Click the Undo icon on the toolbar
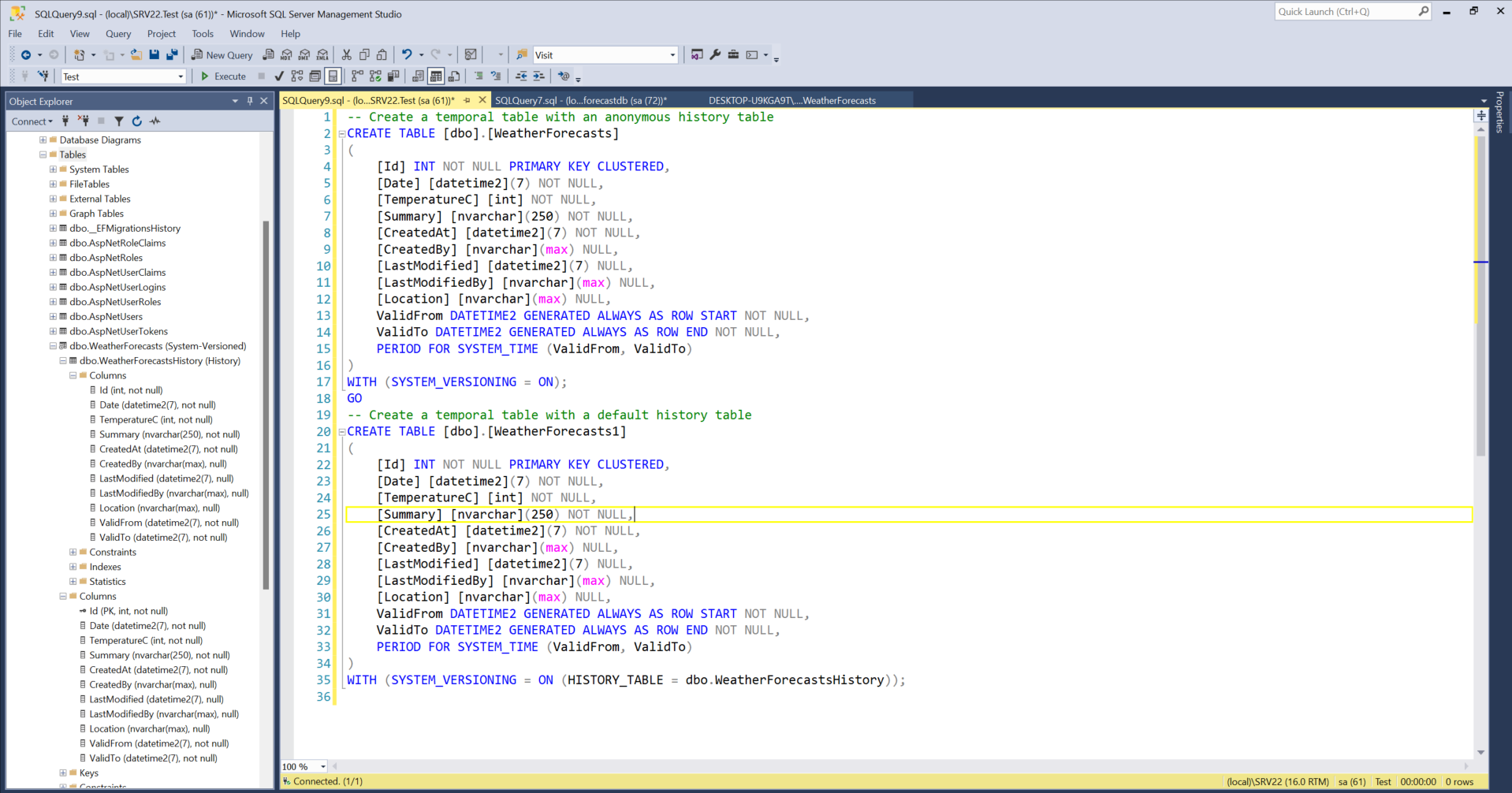Image resolution: width=1512 pixels, height=793 pixels. coord(405,54)
